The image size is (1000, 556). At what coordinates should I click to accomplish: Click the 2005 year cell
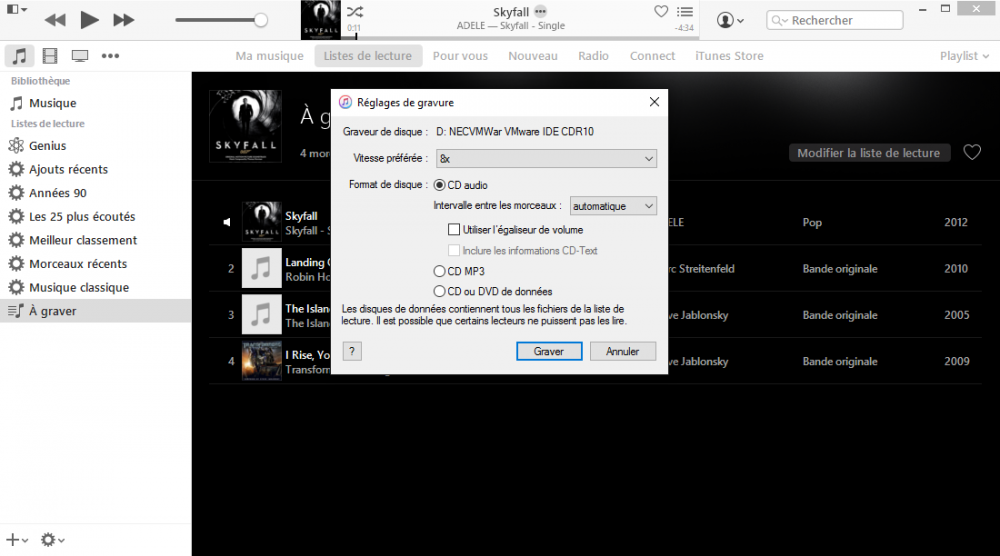click(957, 315)
